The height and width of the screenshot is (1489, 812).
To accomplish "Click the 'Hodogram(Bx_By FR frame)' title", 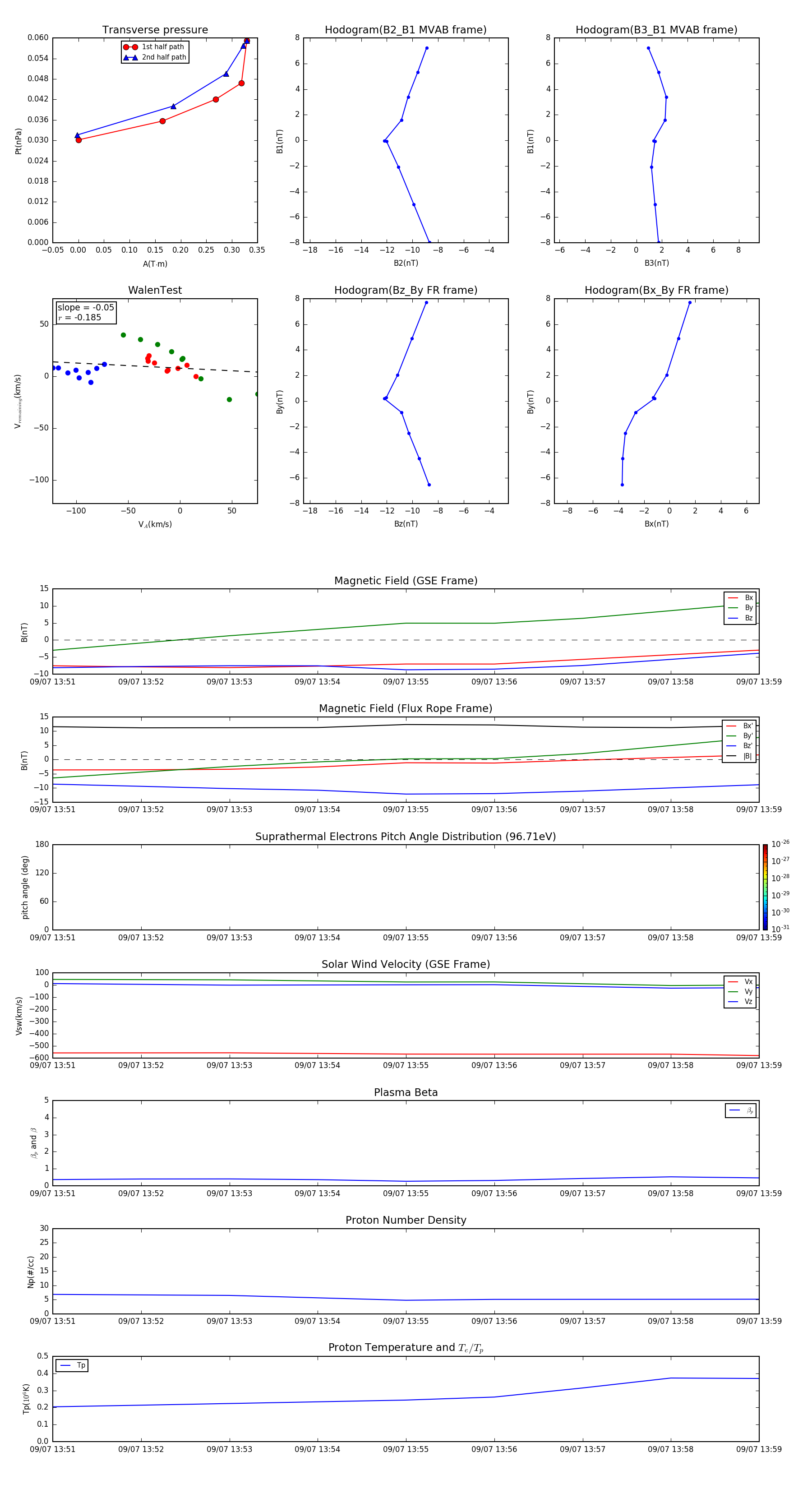I will point(656,290).
